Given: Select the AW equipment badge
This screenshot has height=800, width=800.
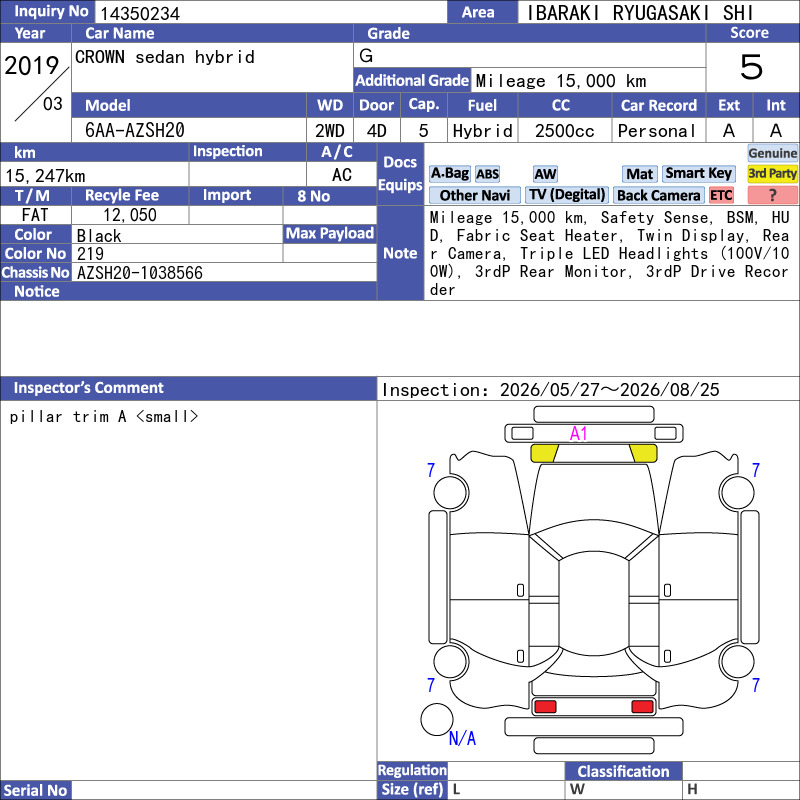Looking at the screenshot, I should (x=545, y=174).
